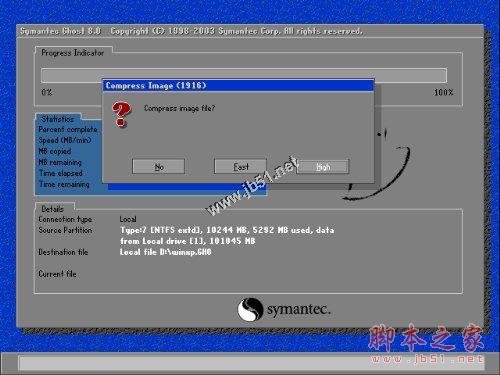Click the 'Destination file' details label
Viewport: 500px width, 375px height.
click(63, 252)
